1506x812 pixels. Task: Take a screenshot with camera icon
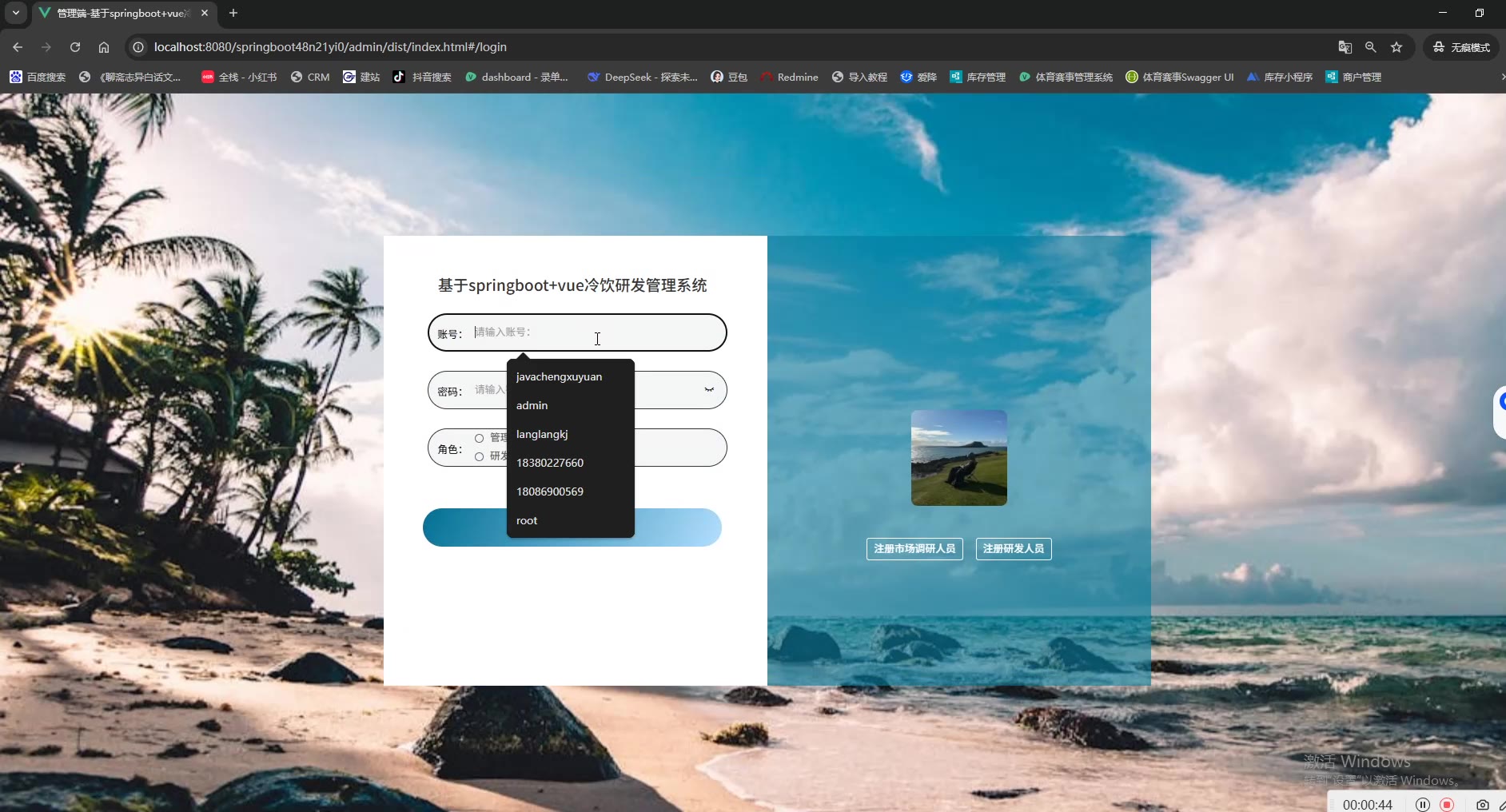pyautogui.click(x=1482, y=804)
